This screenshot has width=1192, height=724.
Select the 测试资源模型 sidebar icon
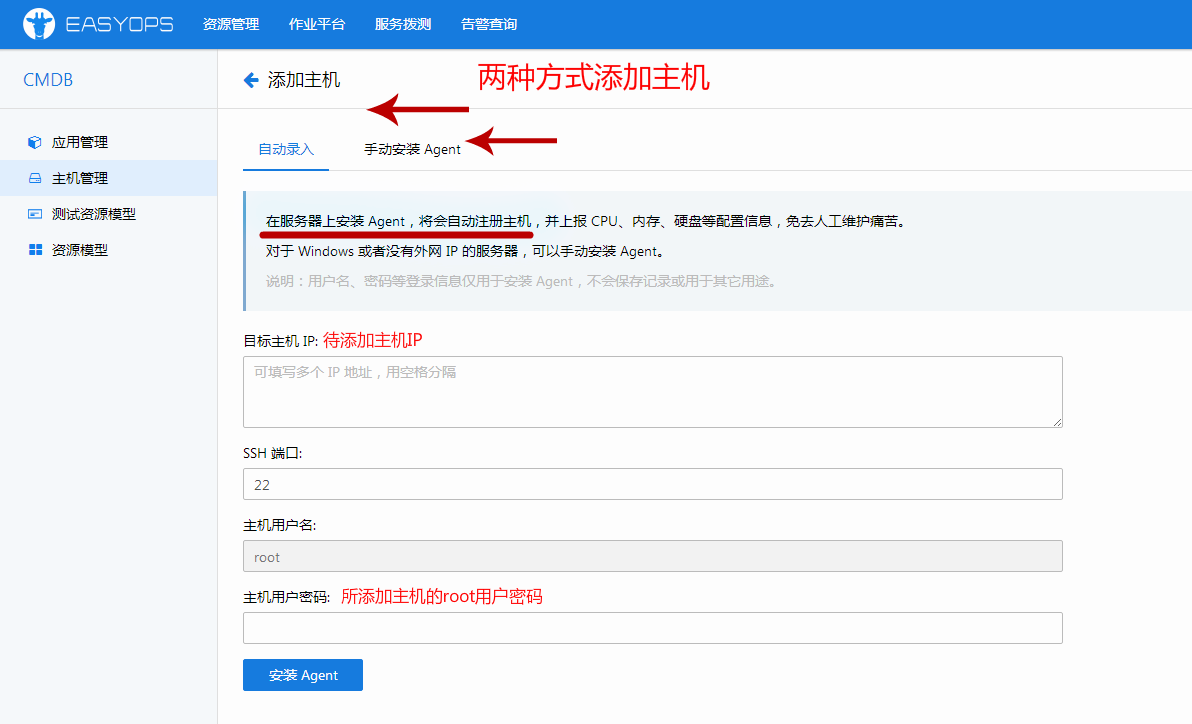36,214
